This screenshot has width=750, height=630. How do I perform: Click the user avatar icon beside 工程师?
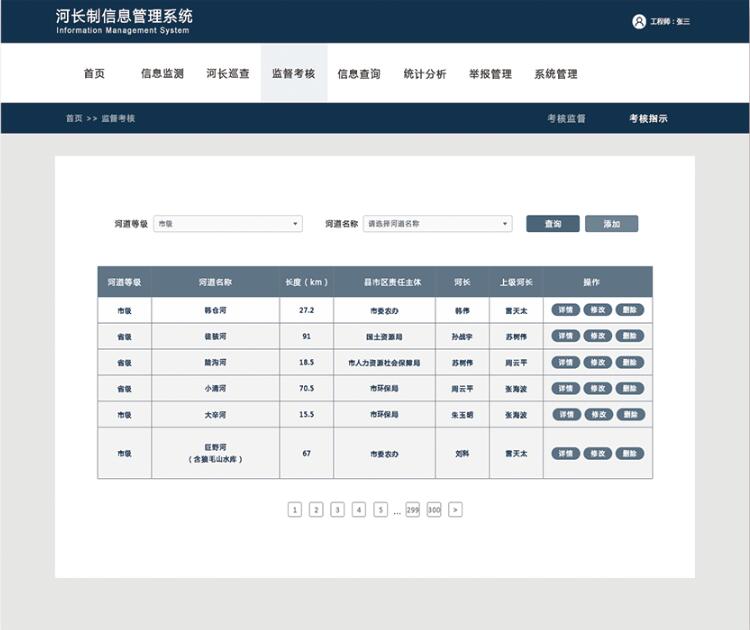pos(639,21)
